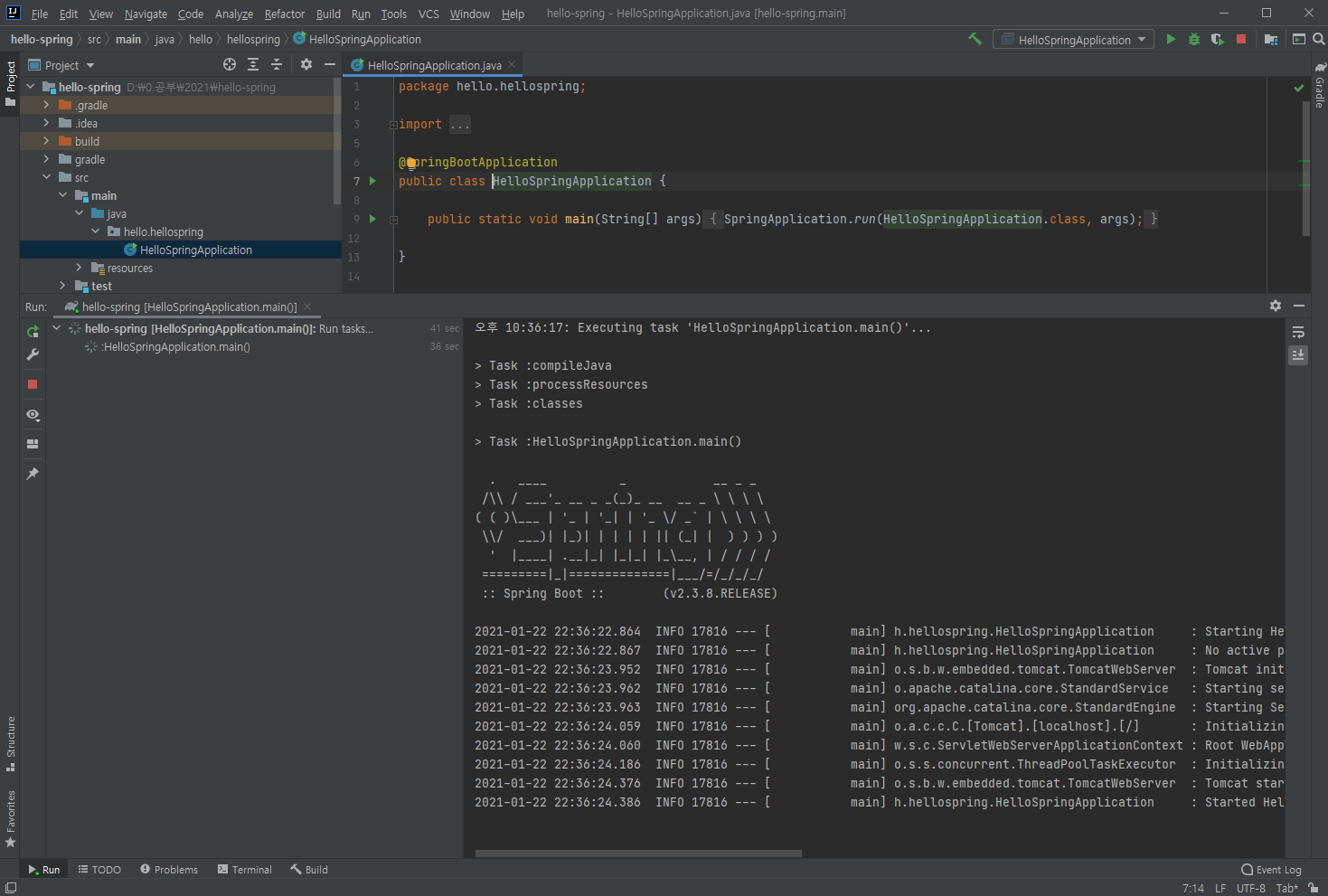
Task: Open the Problems tool window
Action: [169, 870]
